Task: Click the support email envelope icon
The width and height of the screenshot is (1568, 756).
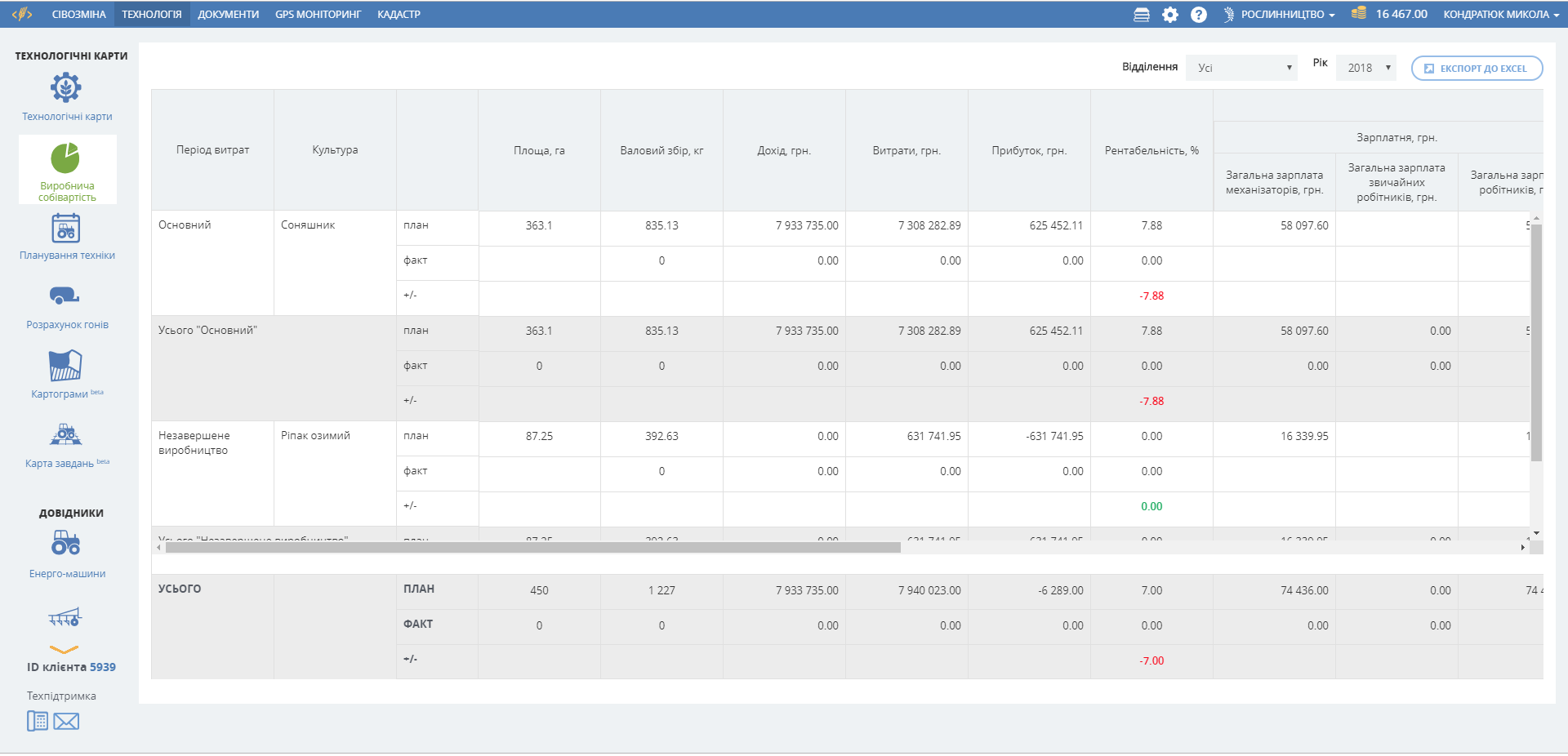Action: (66, 722)
